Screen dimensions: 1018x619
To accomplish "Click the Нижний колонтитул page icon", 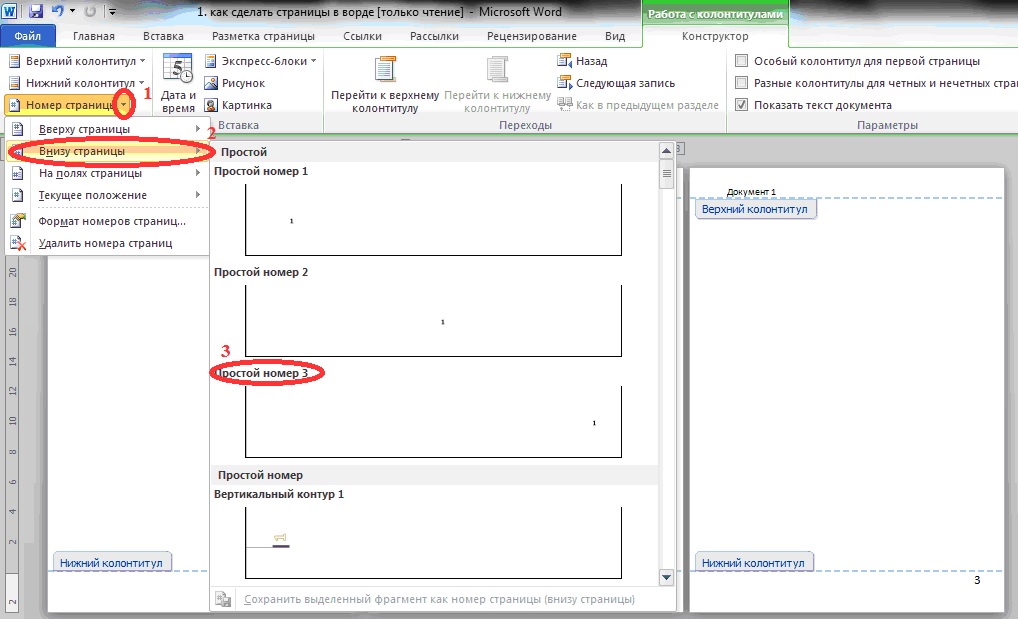I will click(x=14, y=83).
